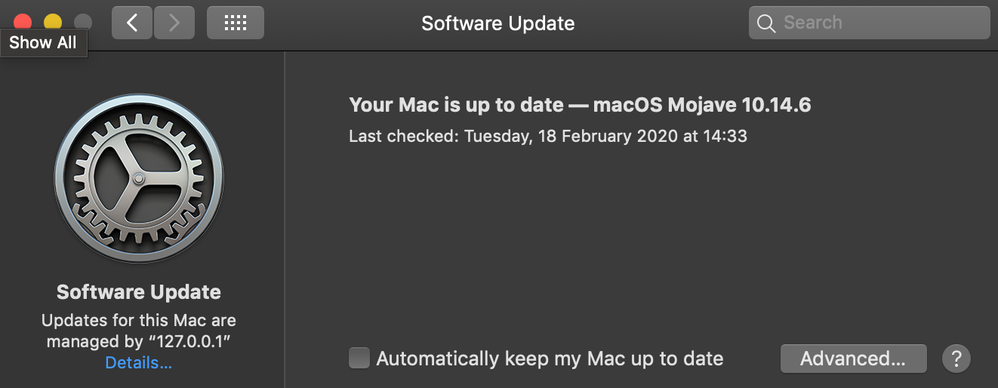Open Show All preferences grid icon
998x388 pixels.
pyautogui.click(x=235, y=23)
